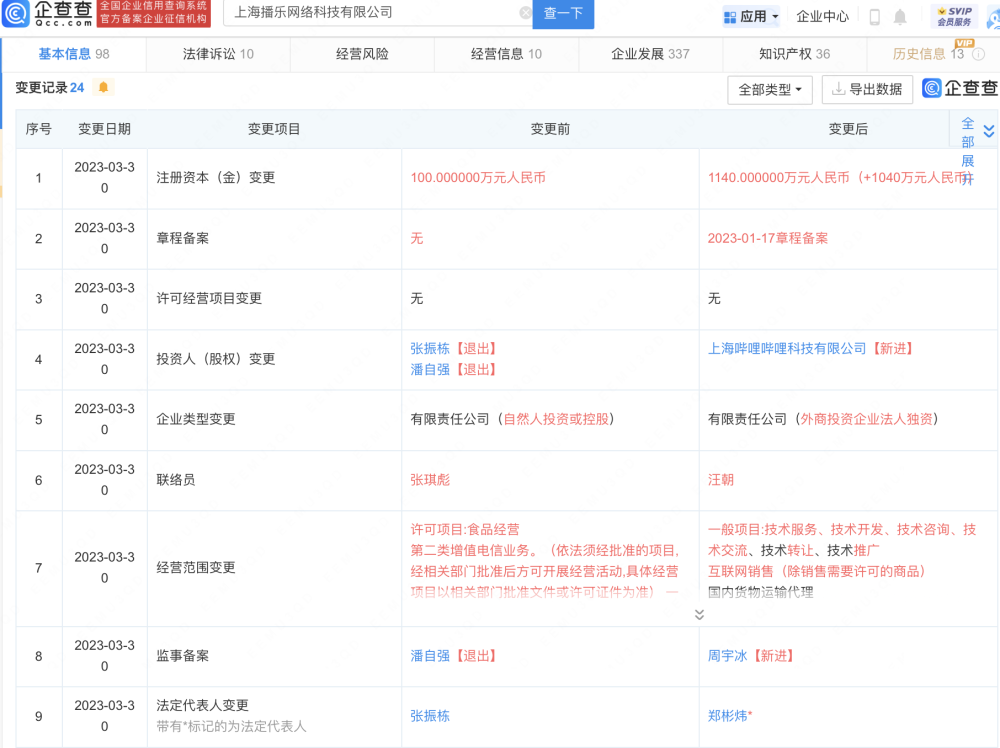Switch to the 法律诉讼 tab
The height and width of the screenshot is (748, 1000).
218,54
